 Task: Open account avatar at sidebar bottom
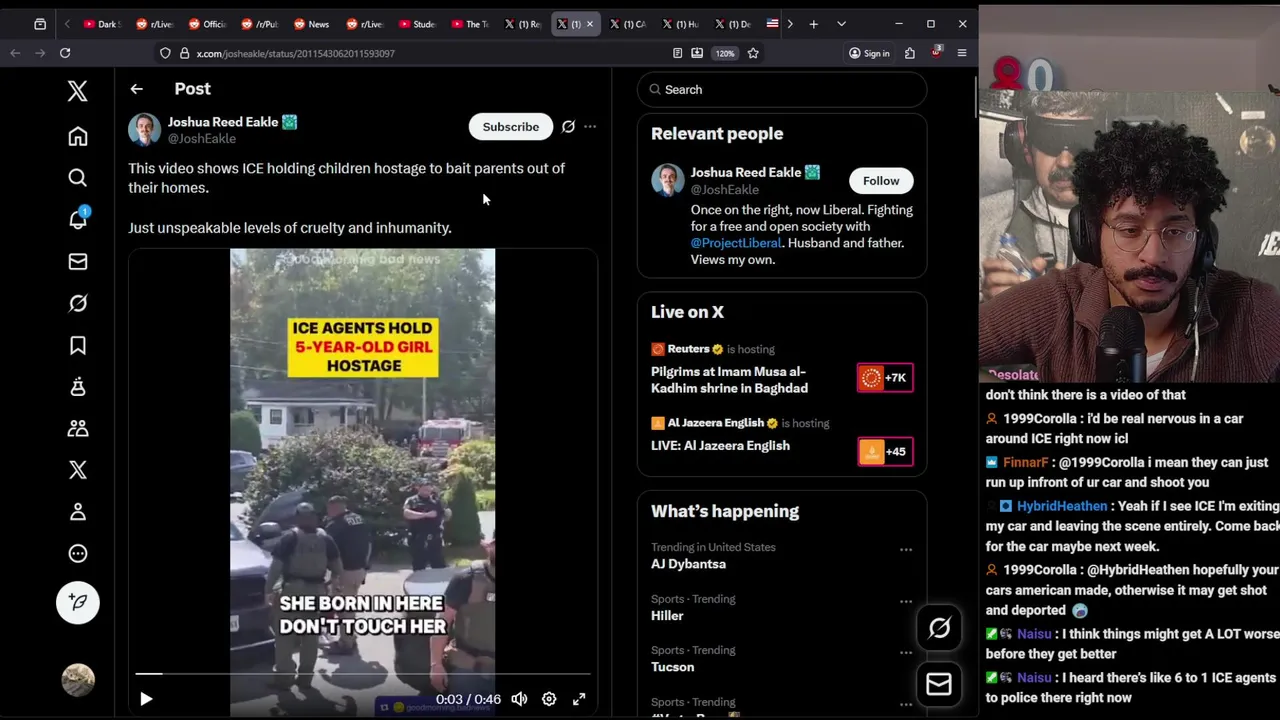pyautogui.click(x=77, y=680)
